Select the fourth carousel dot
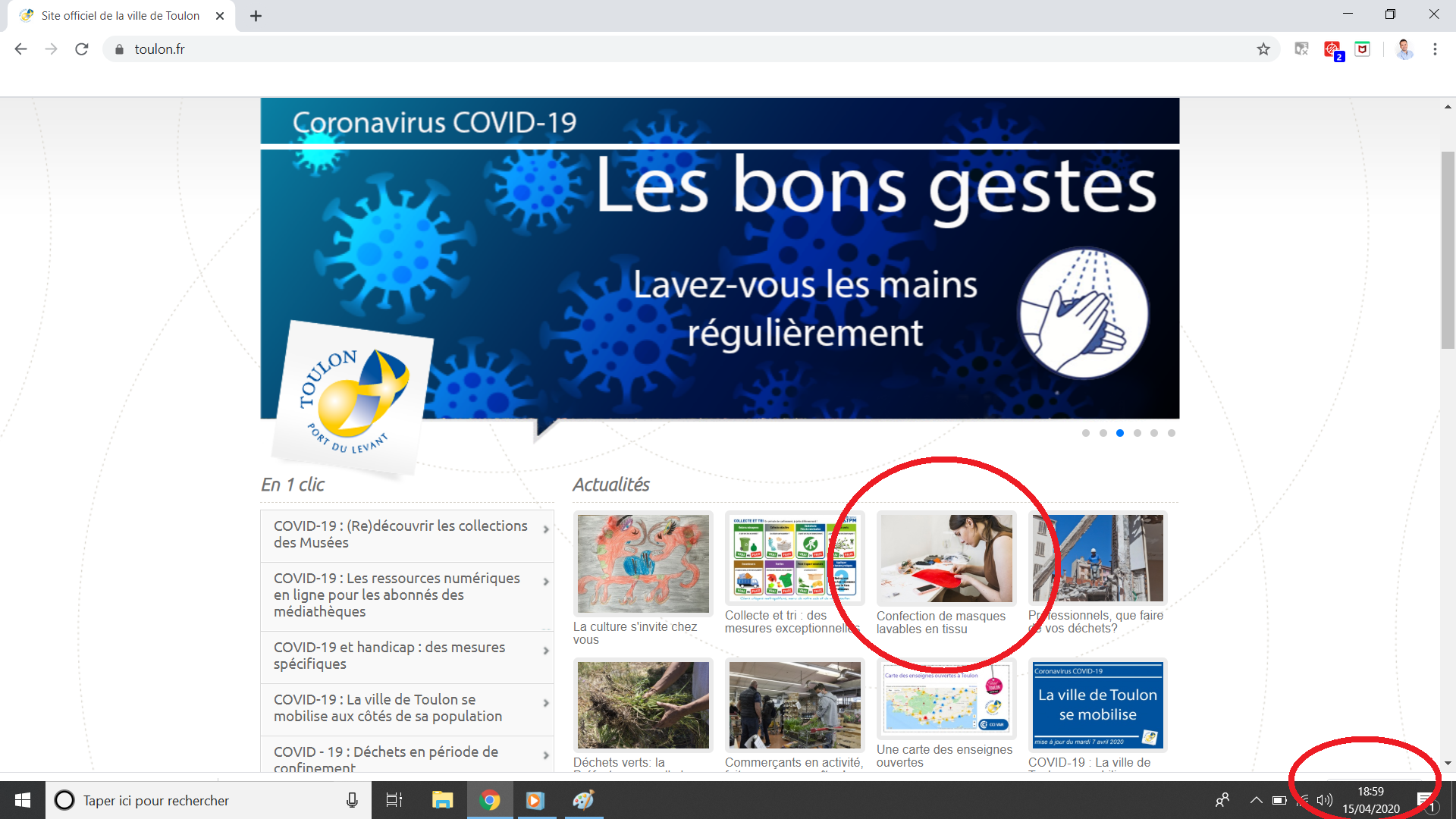Screen dimensions: 1456x819 point(1137,433)
